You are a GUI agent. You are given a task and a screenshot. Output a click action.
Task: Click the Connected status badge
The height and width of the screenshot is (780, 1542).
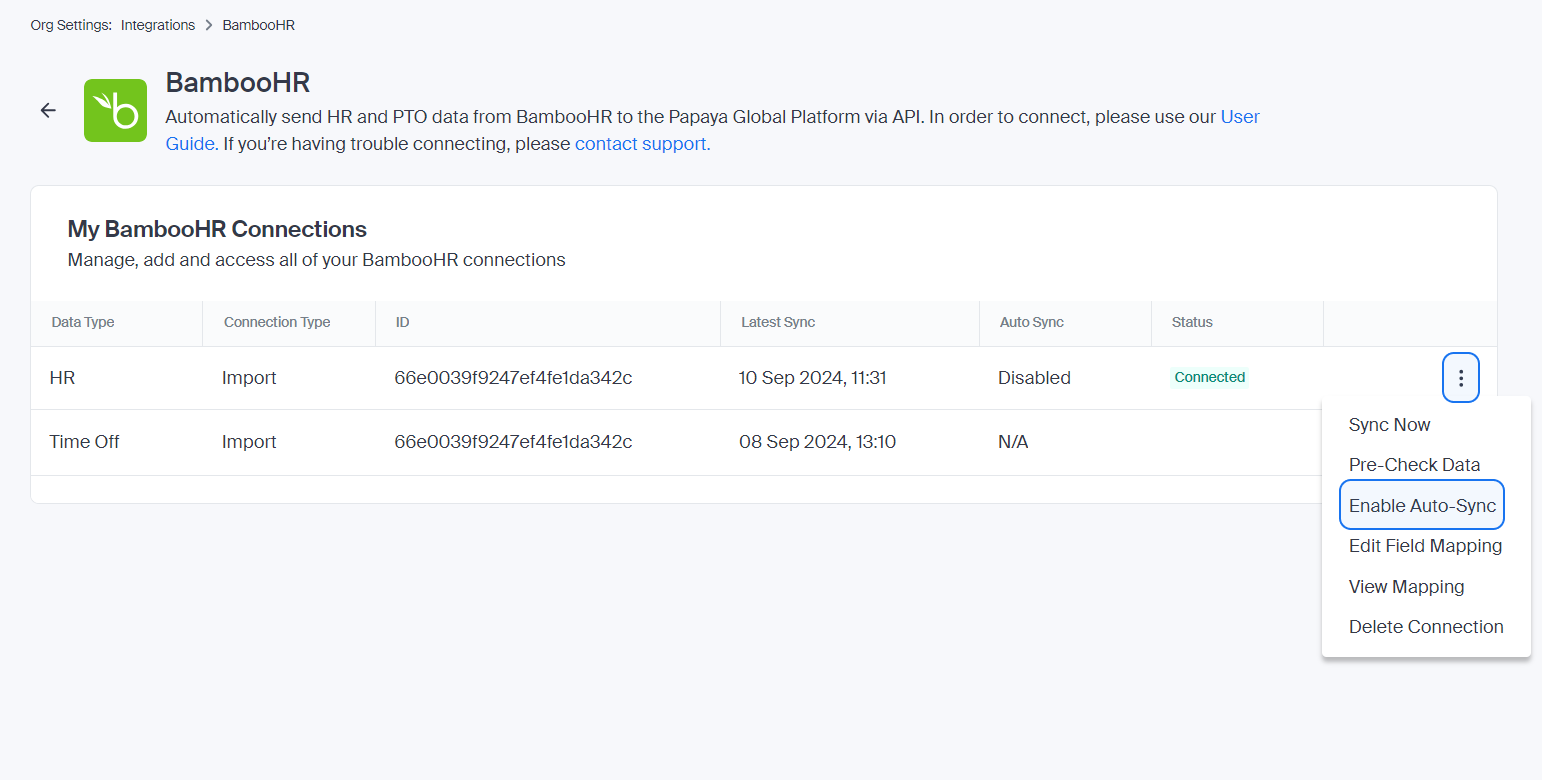point(1210,377)
